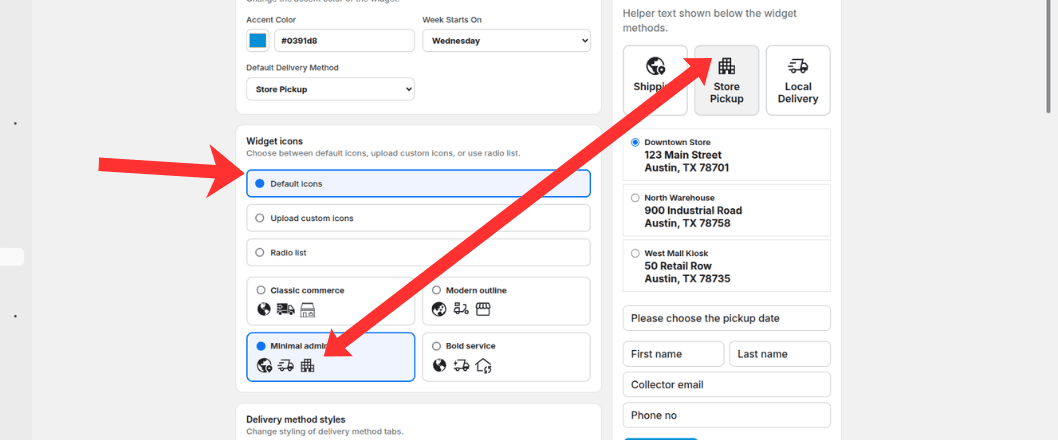Select the Radio list option

point(418,252)
